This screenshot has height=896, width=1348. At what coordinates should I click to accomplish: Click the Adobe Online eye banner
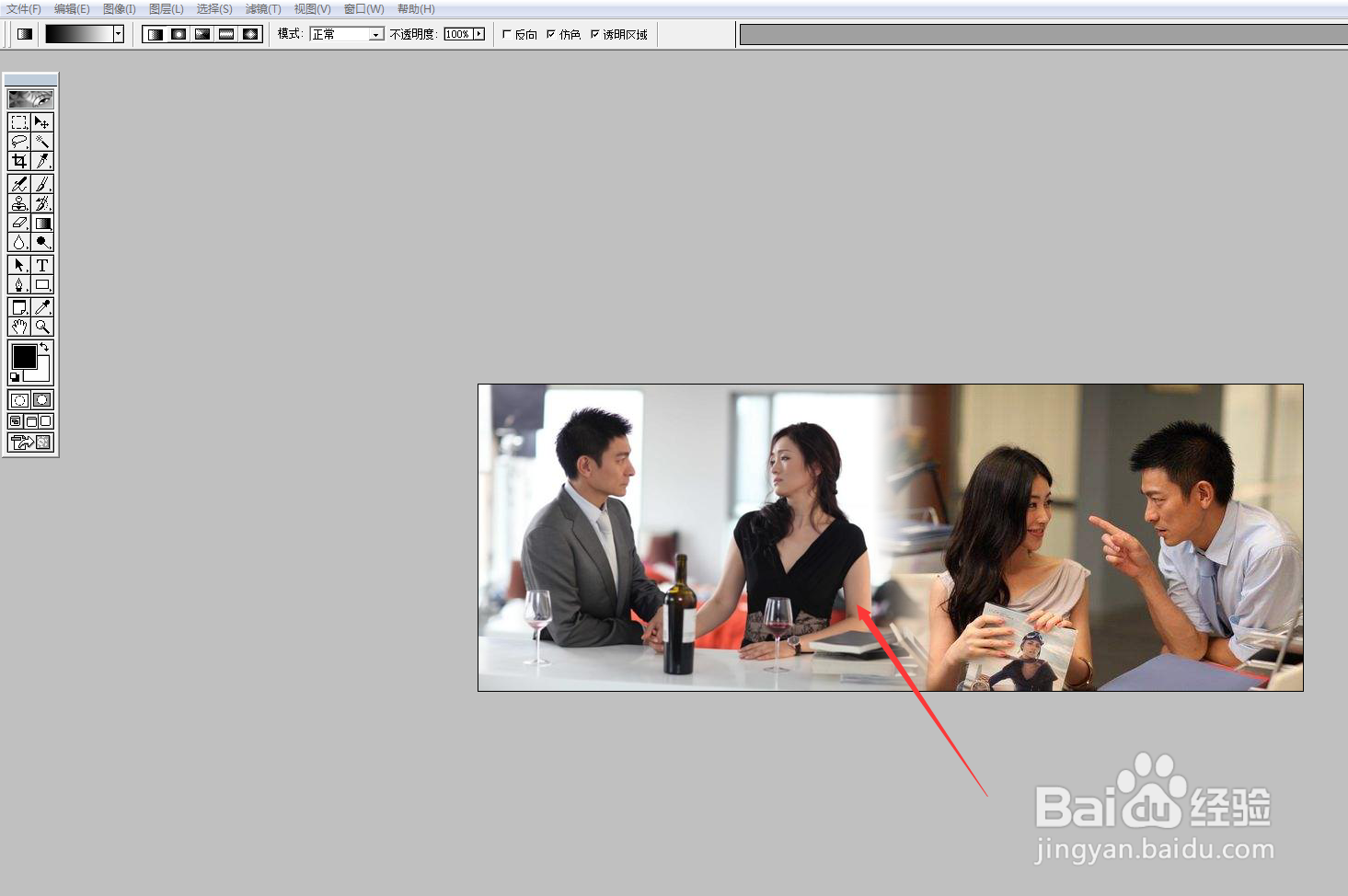pos(30,98)
